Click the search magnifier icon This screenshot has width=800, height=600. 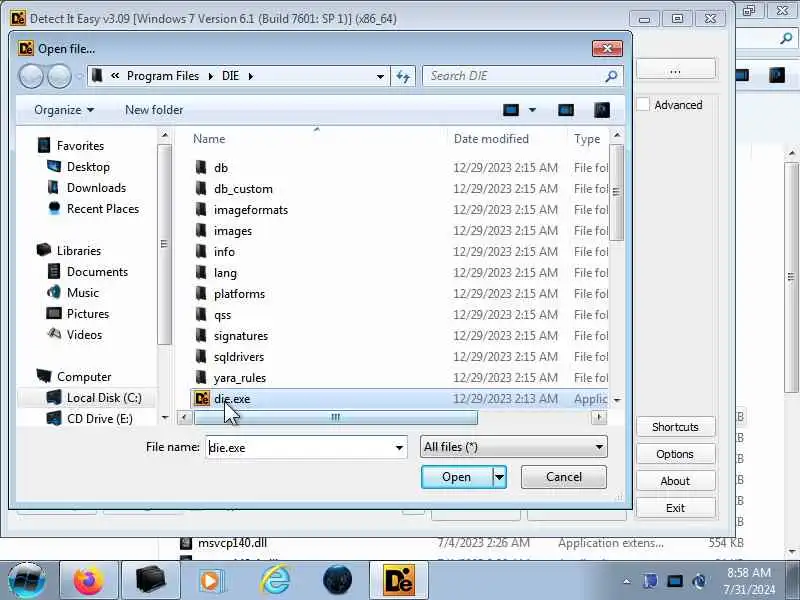point(611,76)
